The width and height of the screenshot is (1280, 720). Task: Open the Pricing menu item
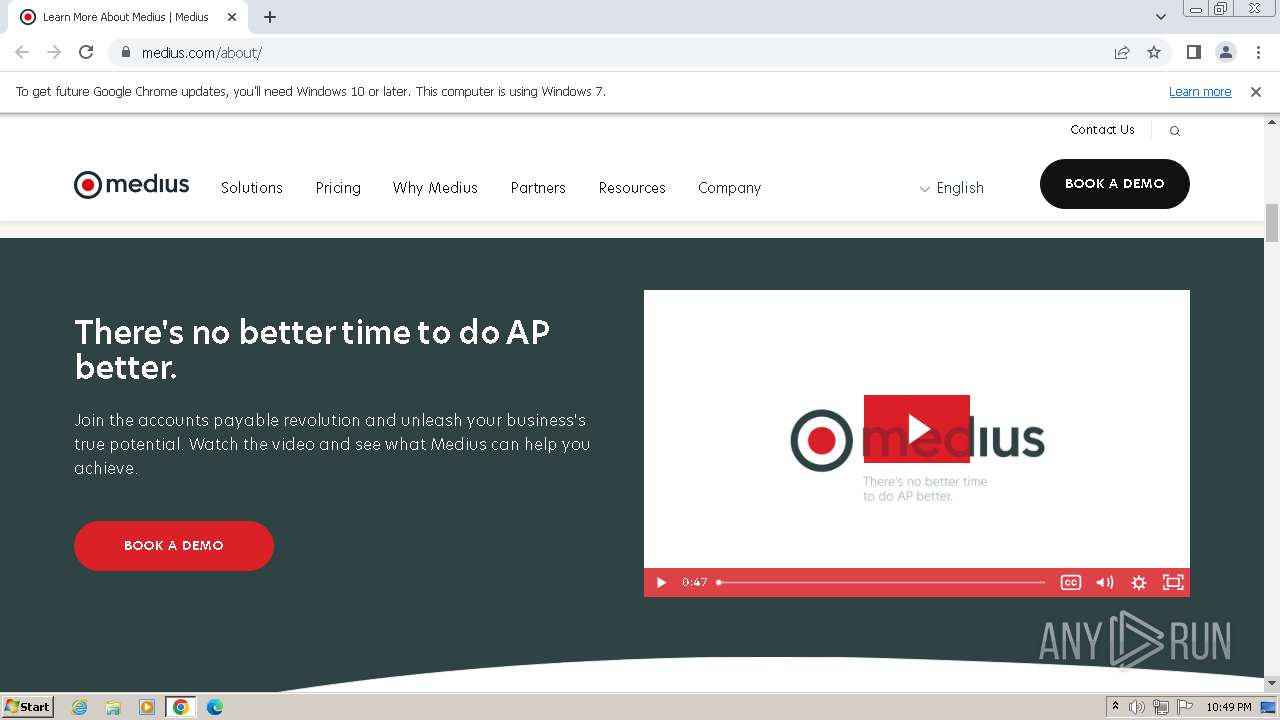coord(338,188)
